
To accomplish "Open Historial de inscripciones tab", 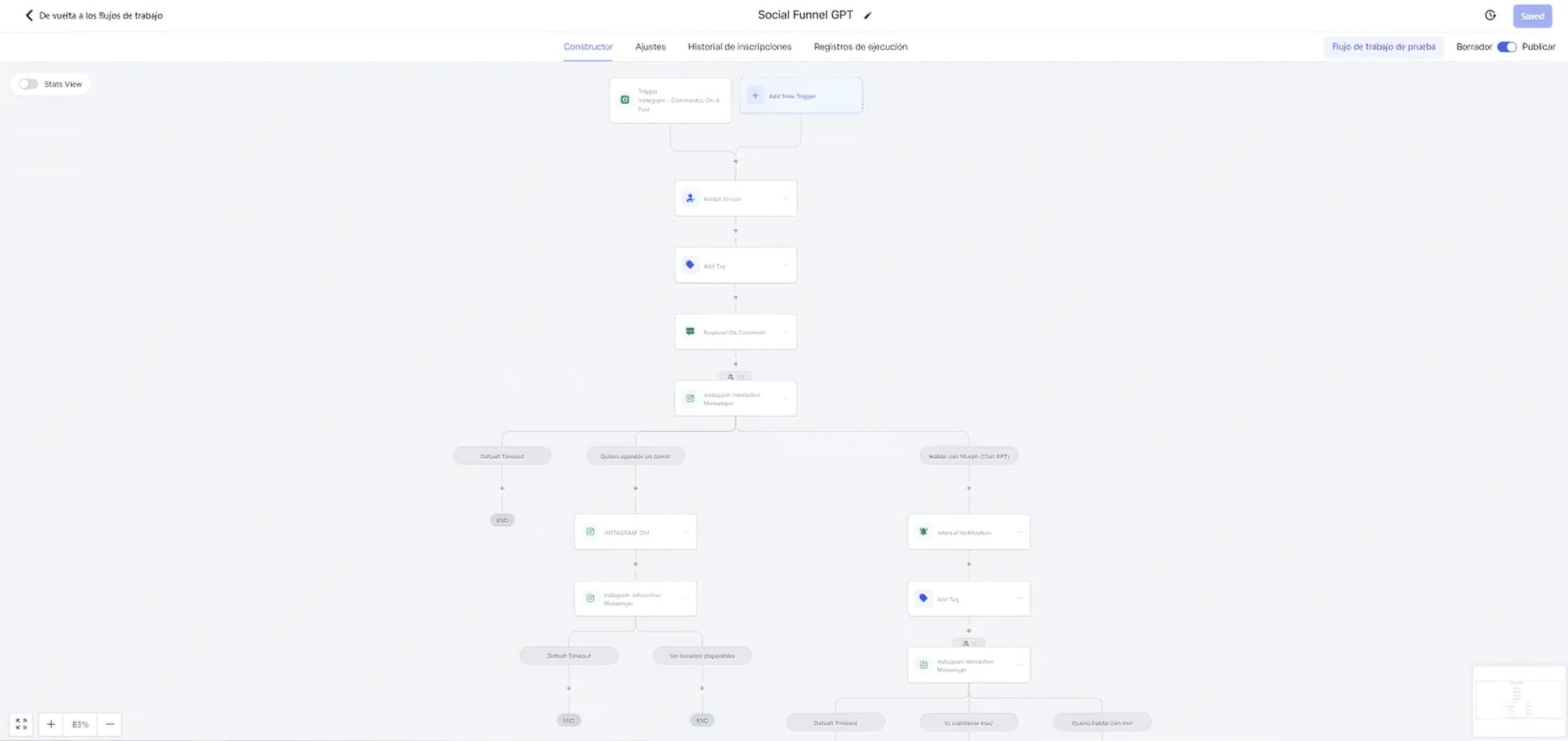I will coord(739,47).
